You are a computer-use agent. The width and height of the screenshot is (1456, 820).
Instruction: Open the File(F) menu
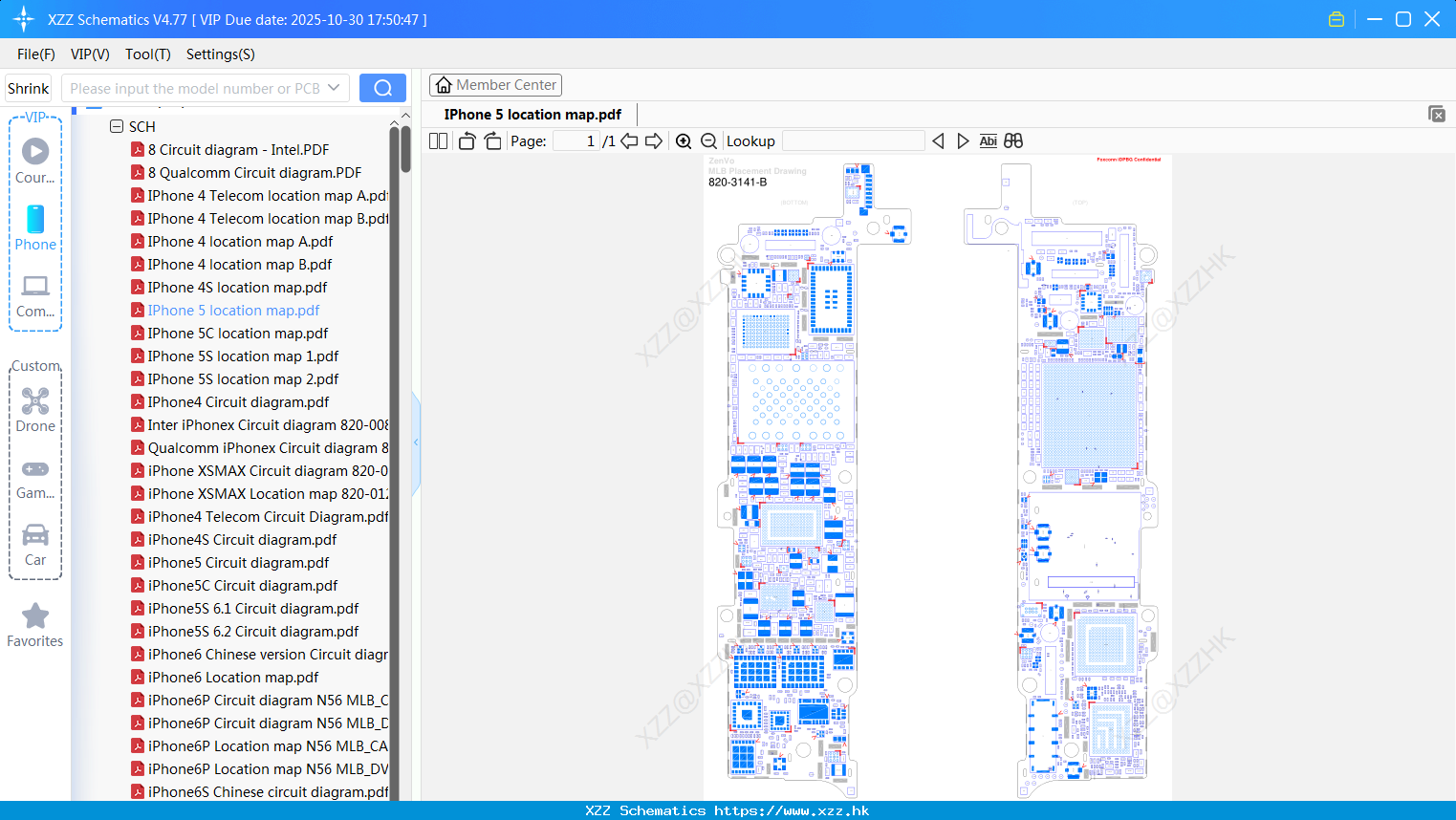coord(36,54)
